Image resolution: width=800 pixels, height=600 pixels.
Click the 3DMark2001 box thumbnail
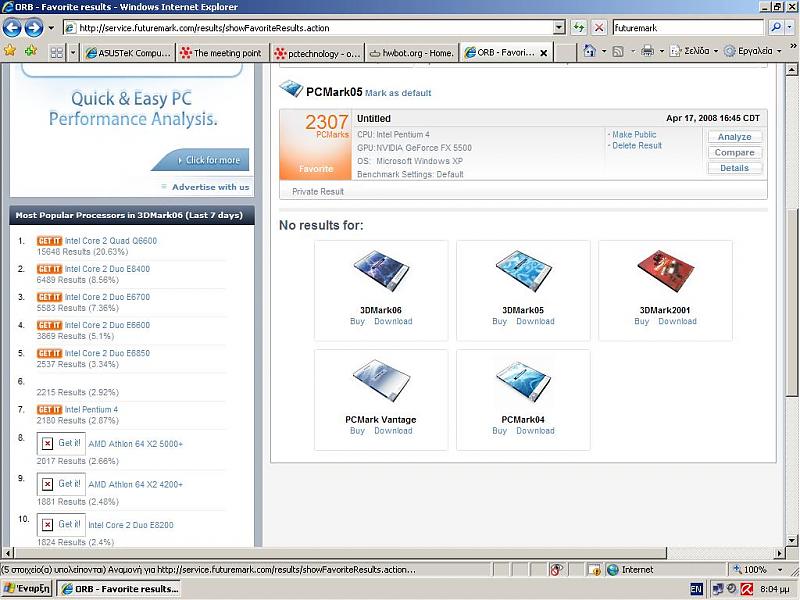pyautogui.click(x=665, y=271)
